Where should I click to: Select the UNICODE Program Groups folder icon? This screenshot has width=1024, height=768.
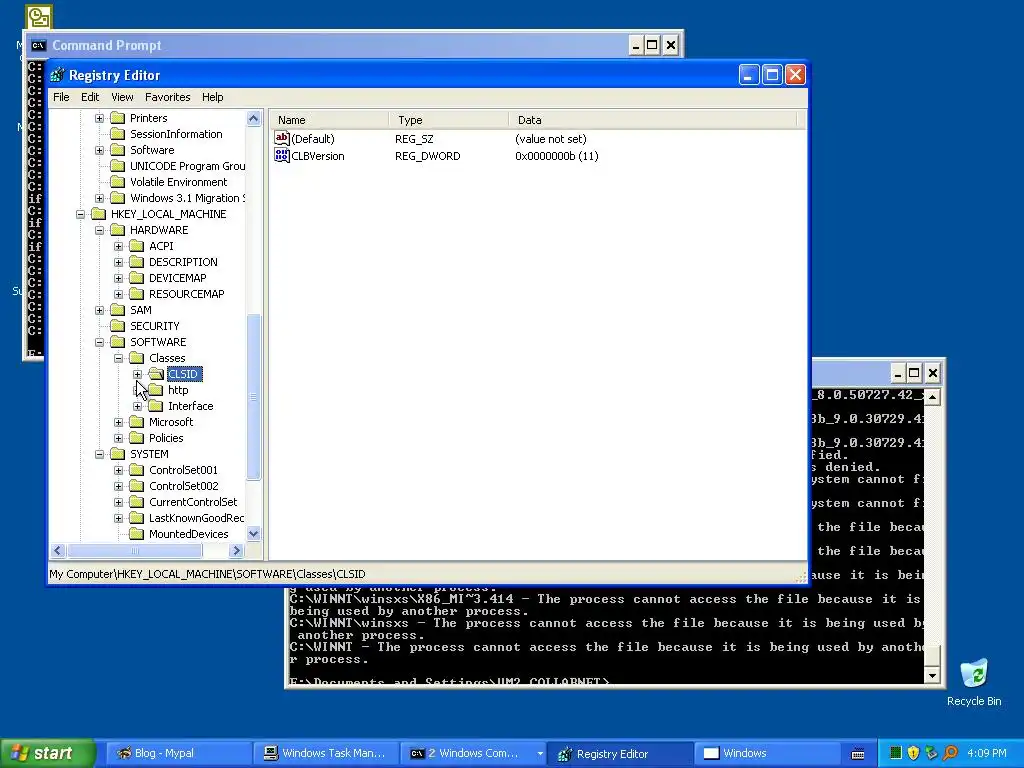click(118, 166)
